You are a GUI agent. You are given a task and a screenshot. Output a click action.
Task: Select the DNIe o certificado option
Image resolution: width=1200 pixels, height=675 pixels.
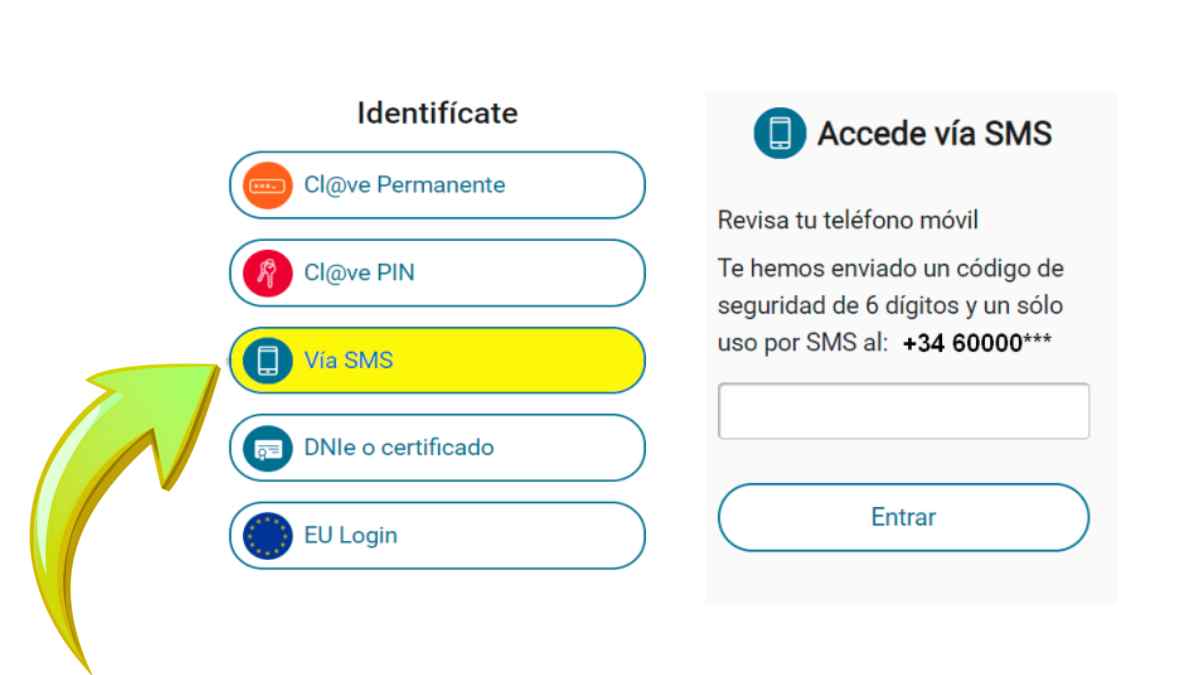click(437, 447)
